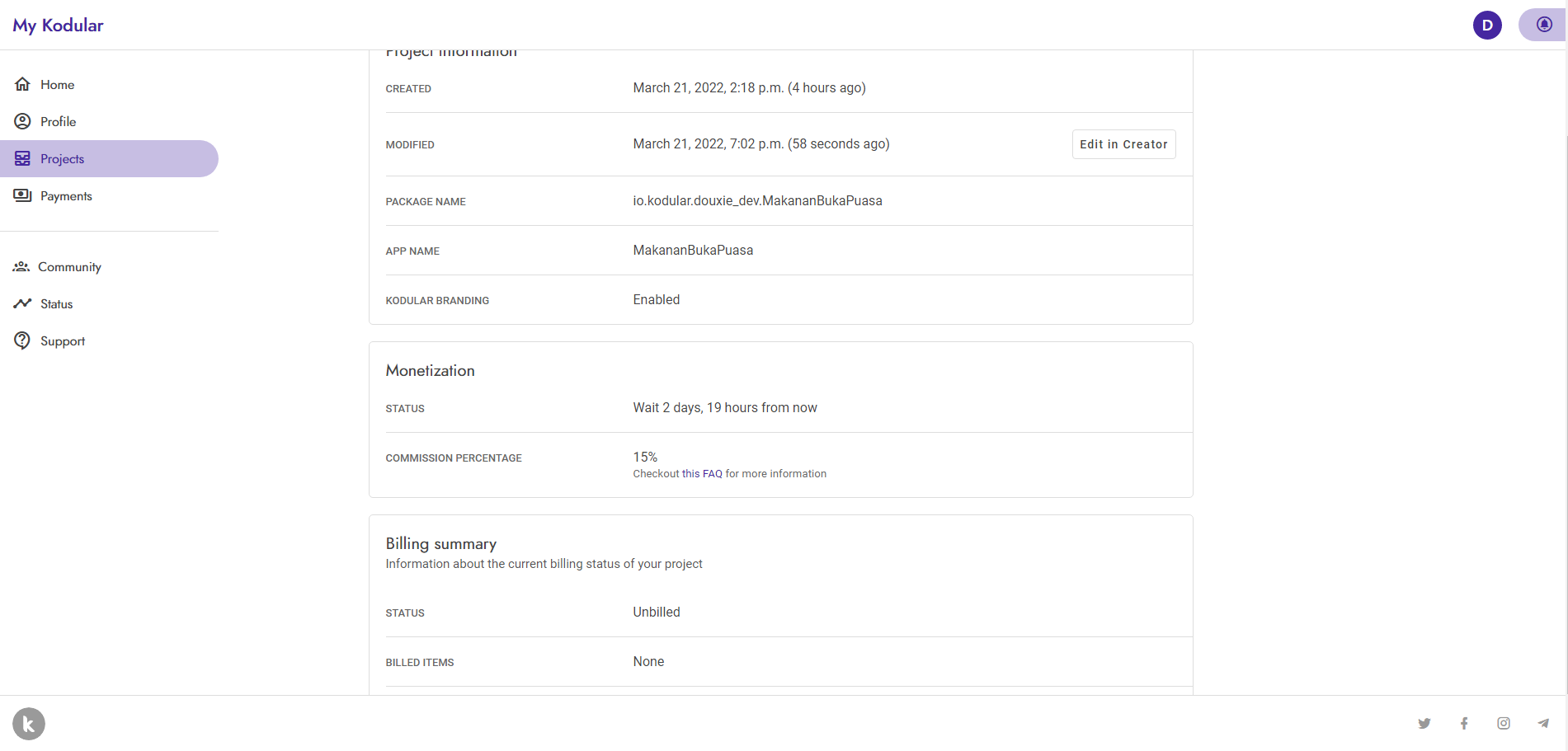The height and width of the screenshot is (751, 1568).
Task: Open the user avatar D menu
Action: click(x=1487, y=25)
